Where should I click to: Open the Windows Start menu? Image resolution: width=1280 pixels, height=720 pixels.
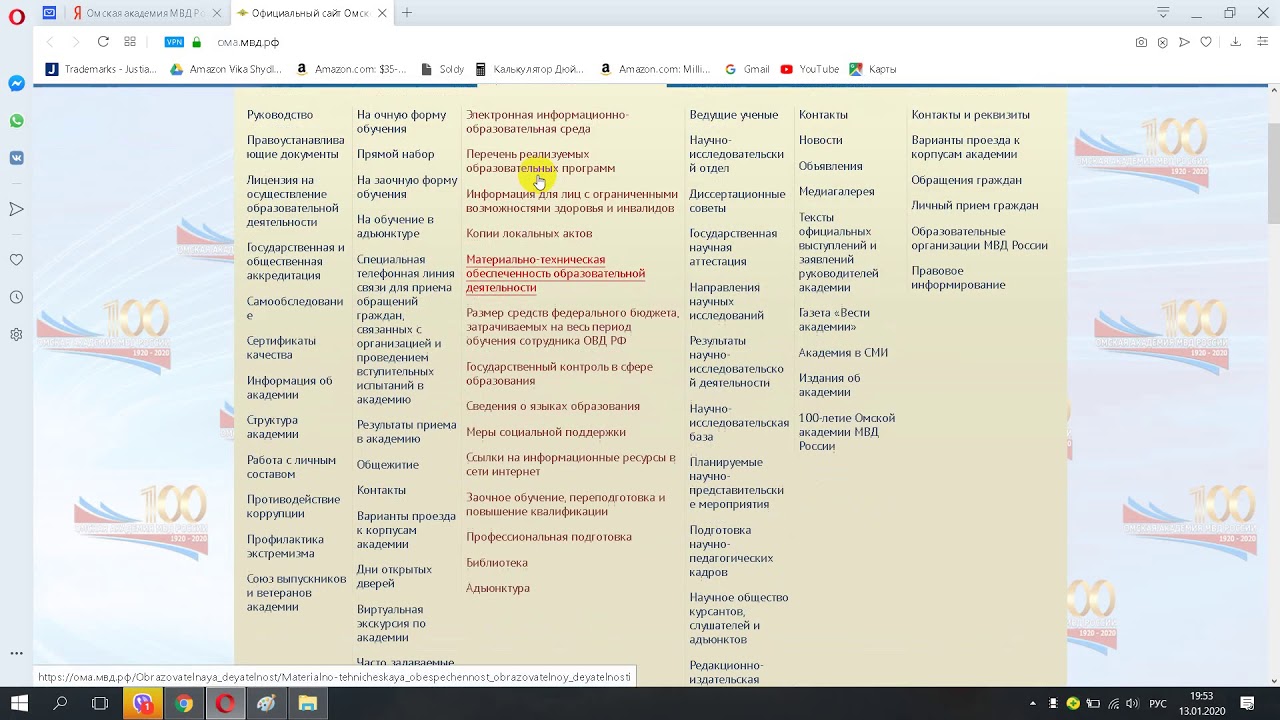[x=19, y=704]
